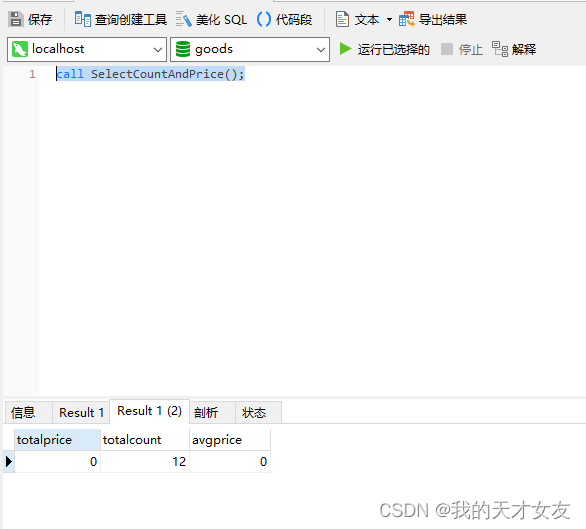Open the Query Builder tool icon

tap(82, 19)
